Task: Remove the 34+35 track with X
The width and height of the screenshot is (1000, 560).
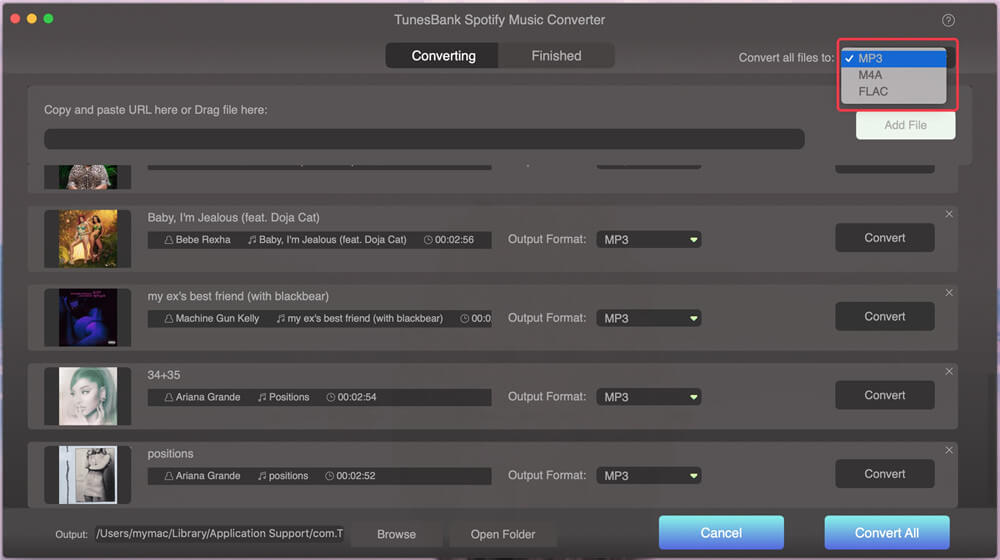Action: (x=949, y=371)
